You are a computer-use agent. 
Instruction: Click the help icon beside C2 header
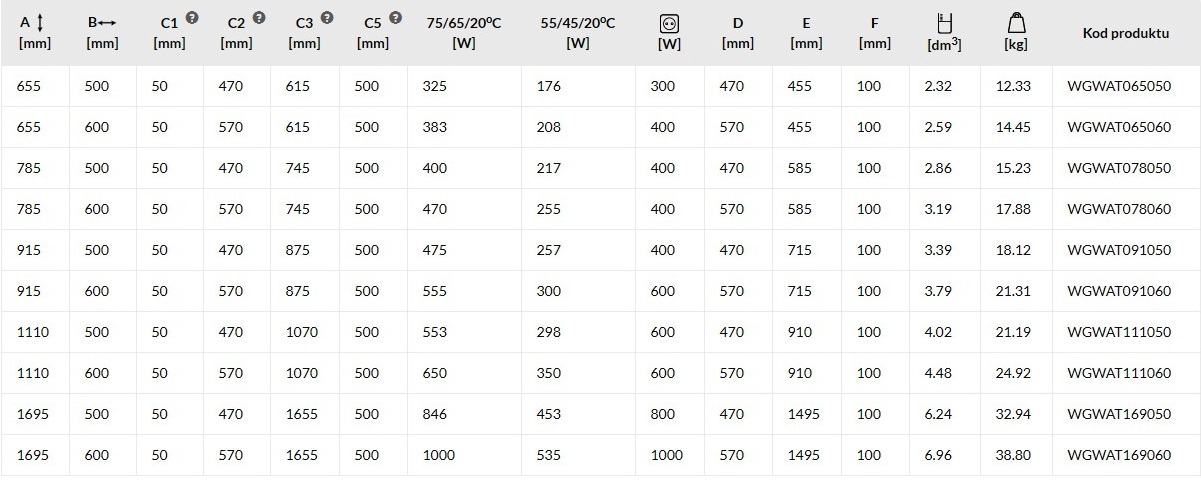point(260,18)
